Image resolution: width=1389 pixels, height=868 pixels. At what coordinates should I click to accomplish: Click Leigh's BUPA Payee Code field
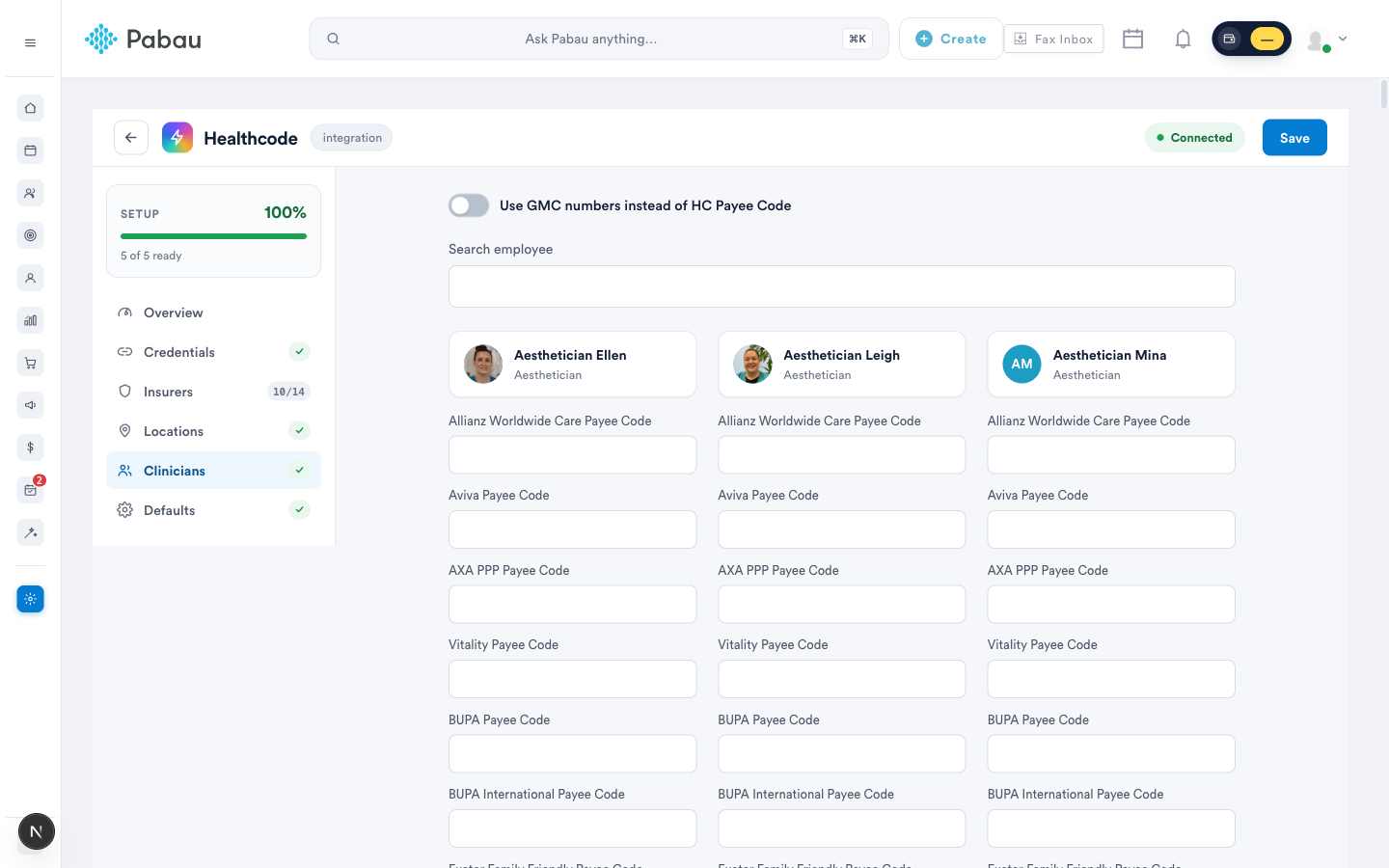(842, 753)
